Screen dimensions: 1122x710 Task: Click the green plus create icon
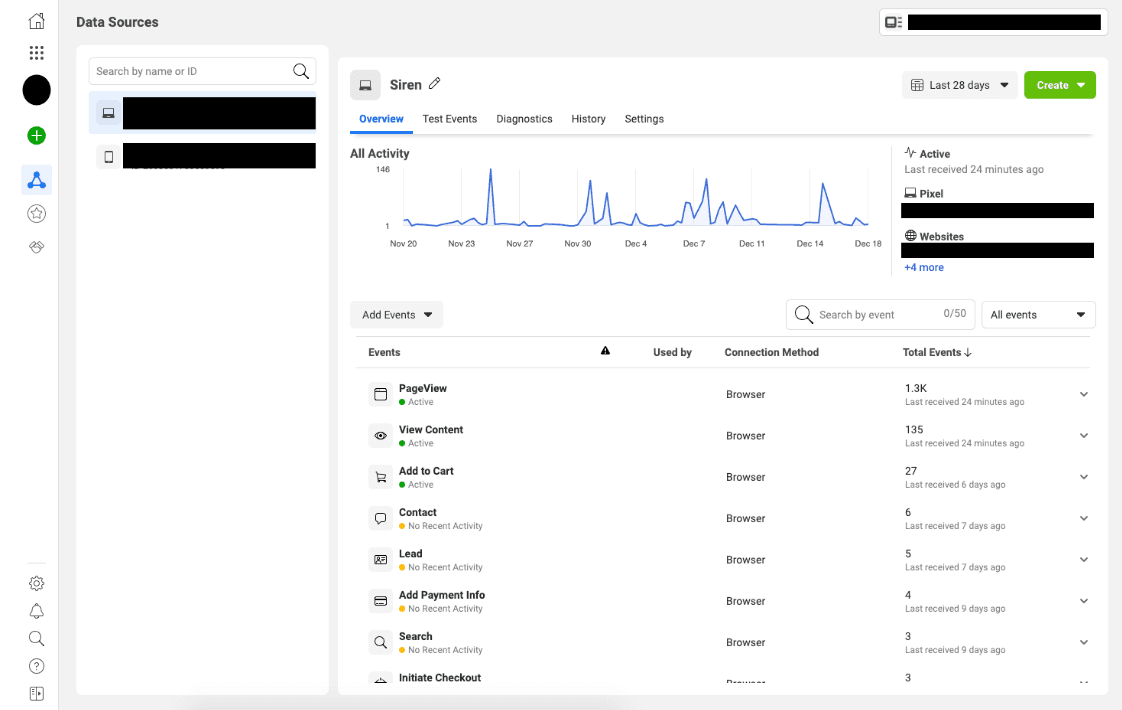coord(36,136)
